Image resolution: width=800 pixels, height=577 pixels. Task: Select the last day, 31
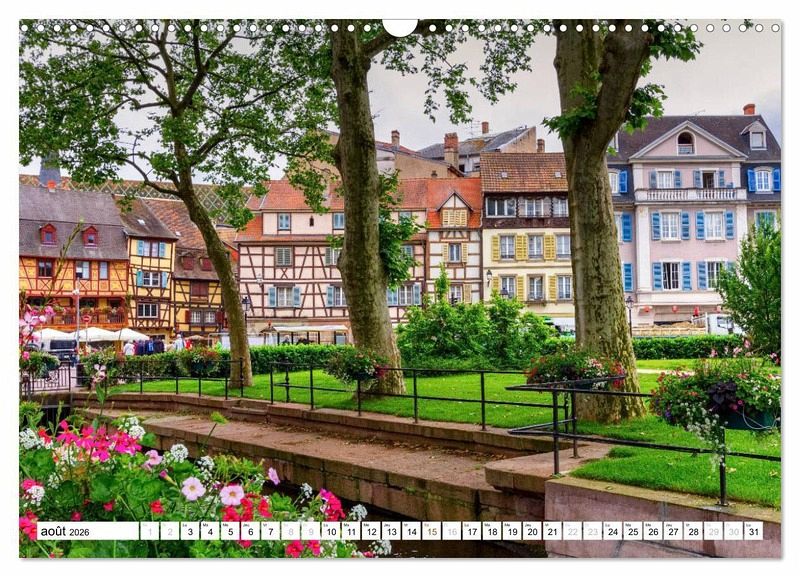[x=752, y=531]
